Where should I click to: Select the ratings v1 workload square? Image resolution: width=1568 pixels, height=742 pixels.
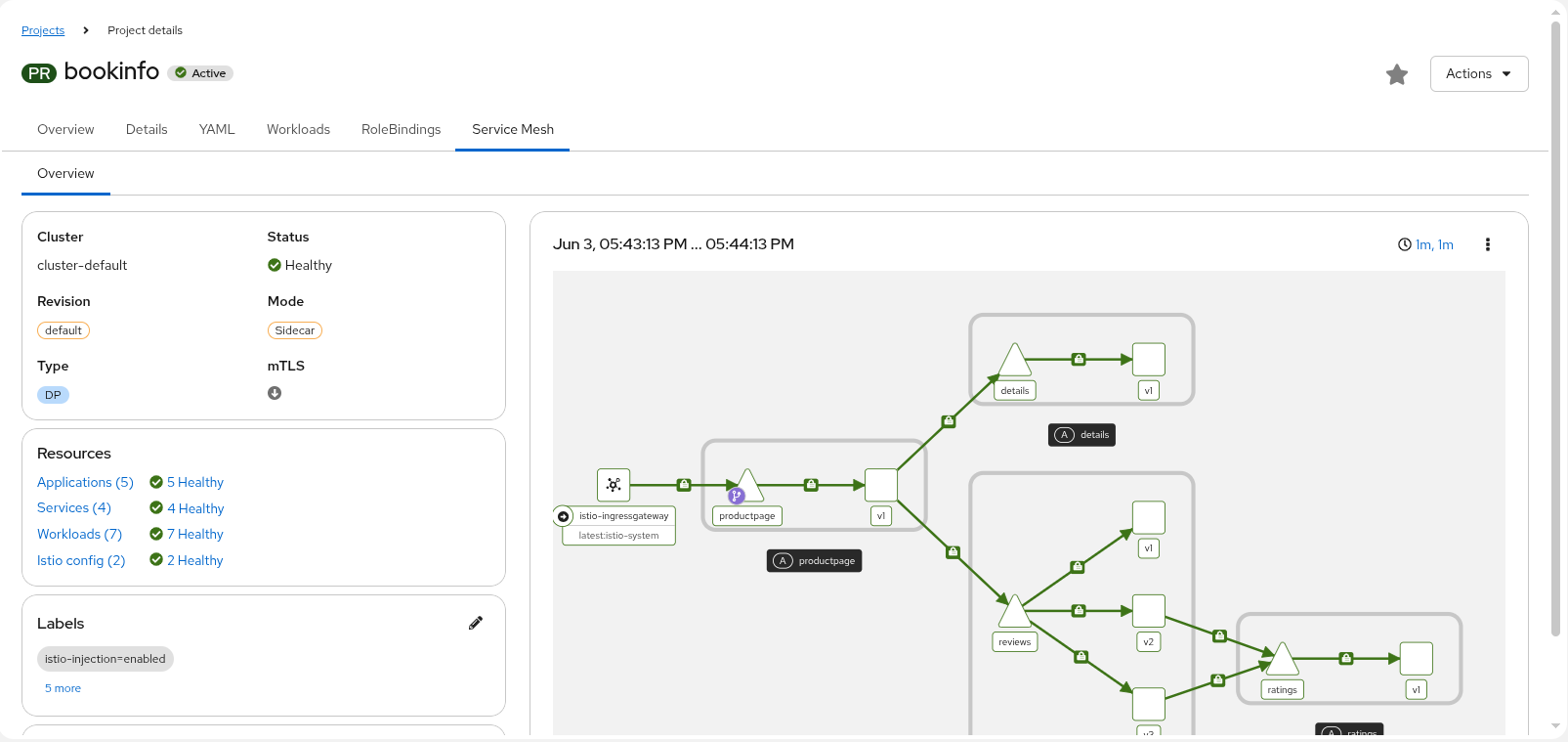(x=1417, y=659)
